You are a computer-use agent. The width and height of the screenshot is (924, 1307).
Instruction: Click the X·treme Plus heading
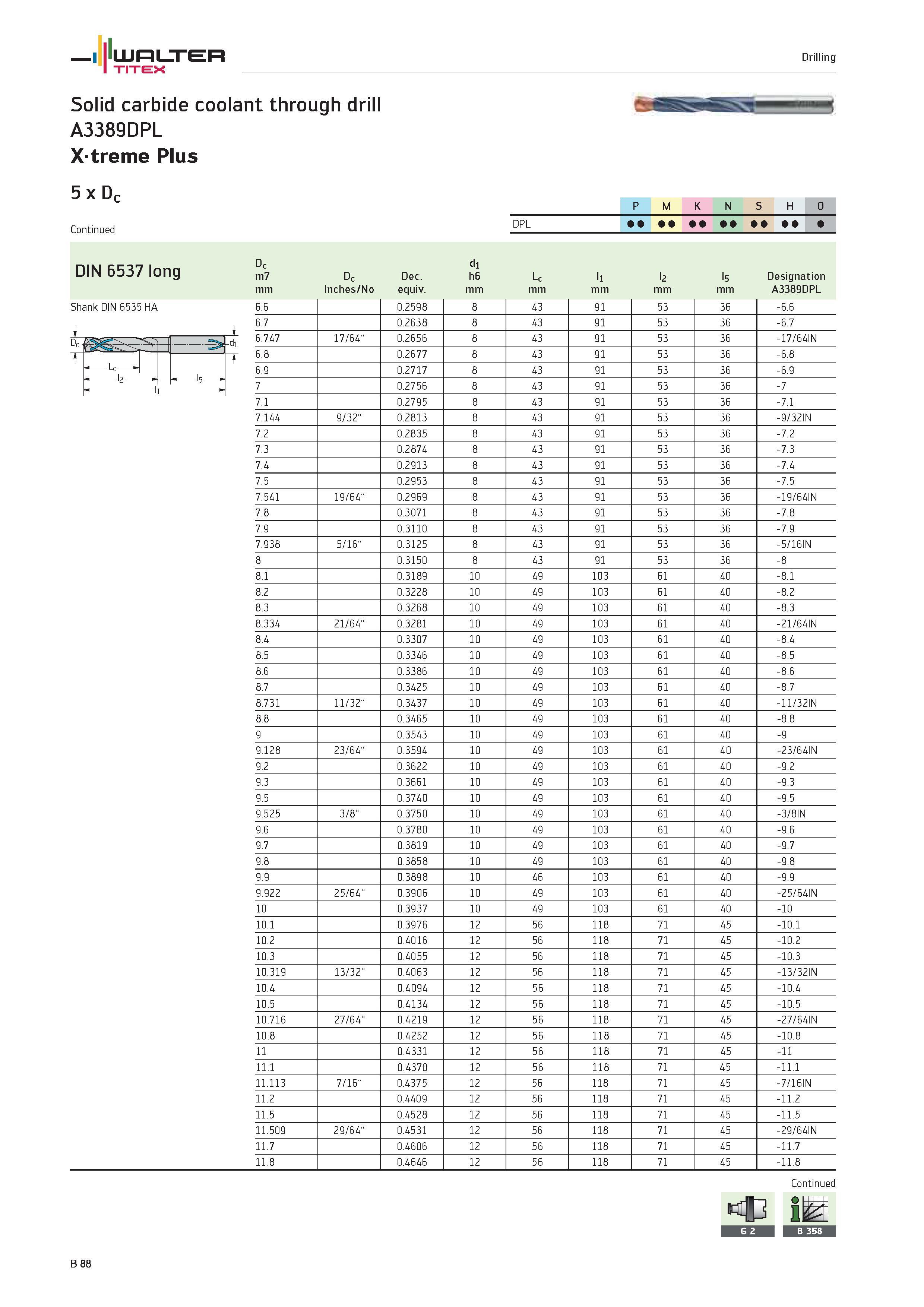[135, 156]
